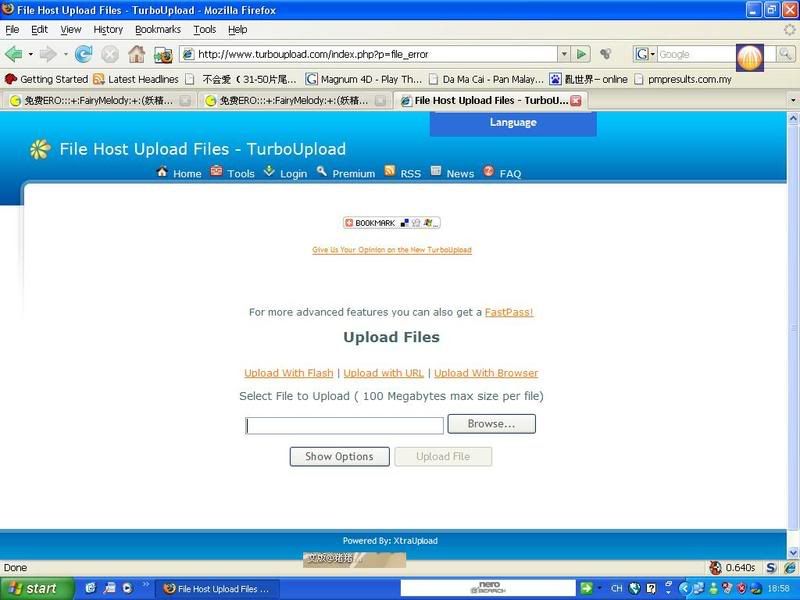800x600 pixels.
Task: Click the Browse... button
Action: (x=491, y=424)
